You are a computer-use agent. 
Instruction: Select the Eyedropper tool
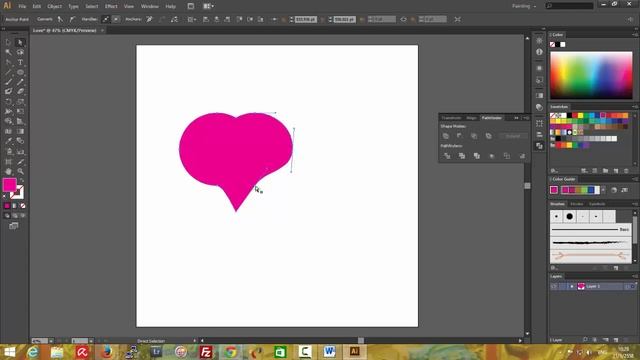(8, 141)
